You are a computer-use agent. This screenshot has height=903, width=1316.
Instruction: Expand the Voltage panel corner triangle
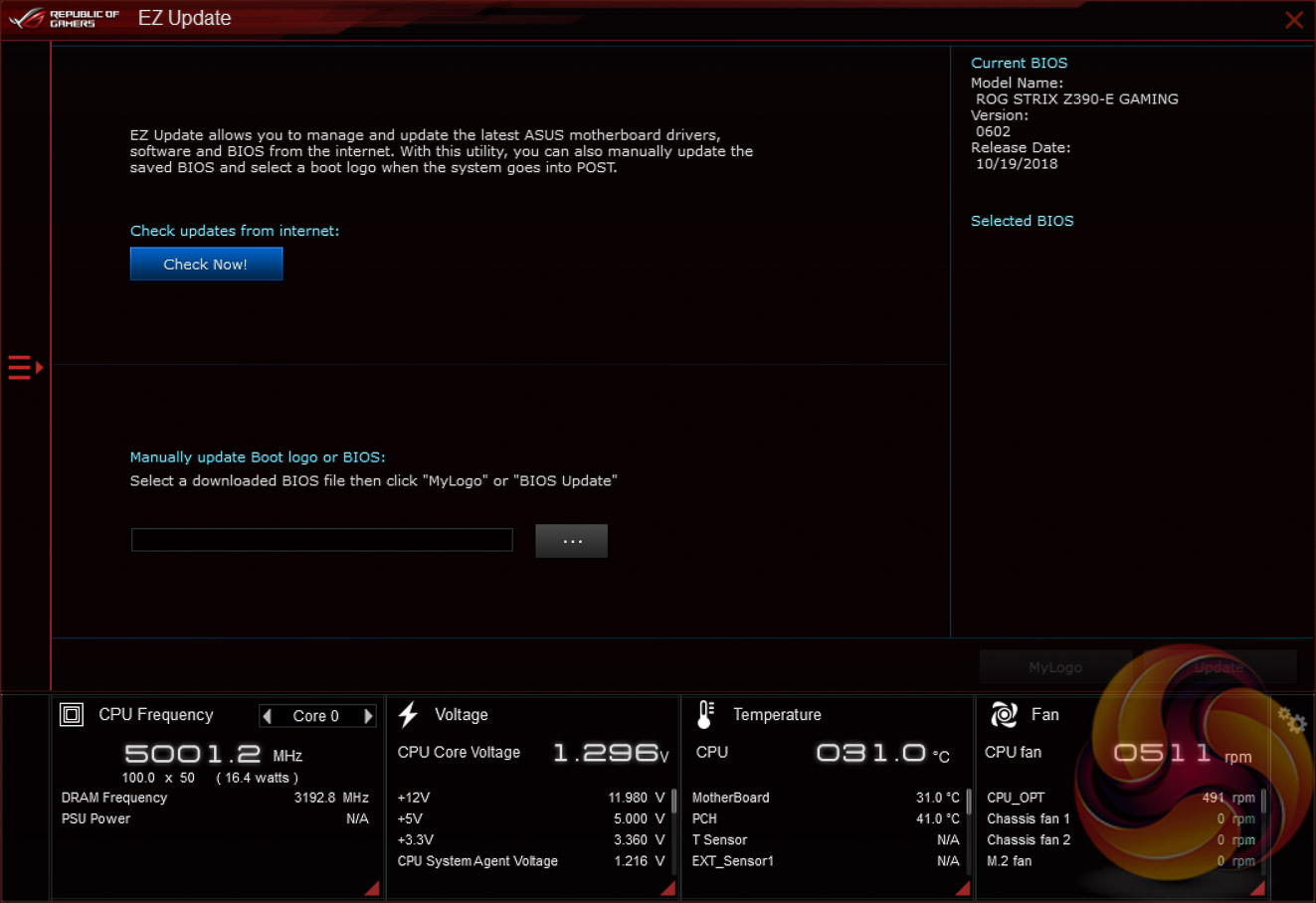point(667,888)
